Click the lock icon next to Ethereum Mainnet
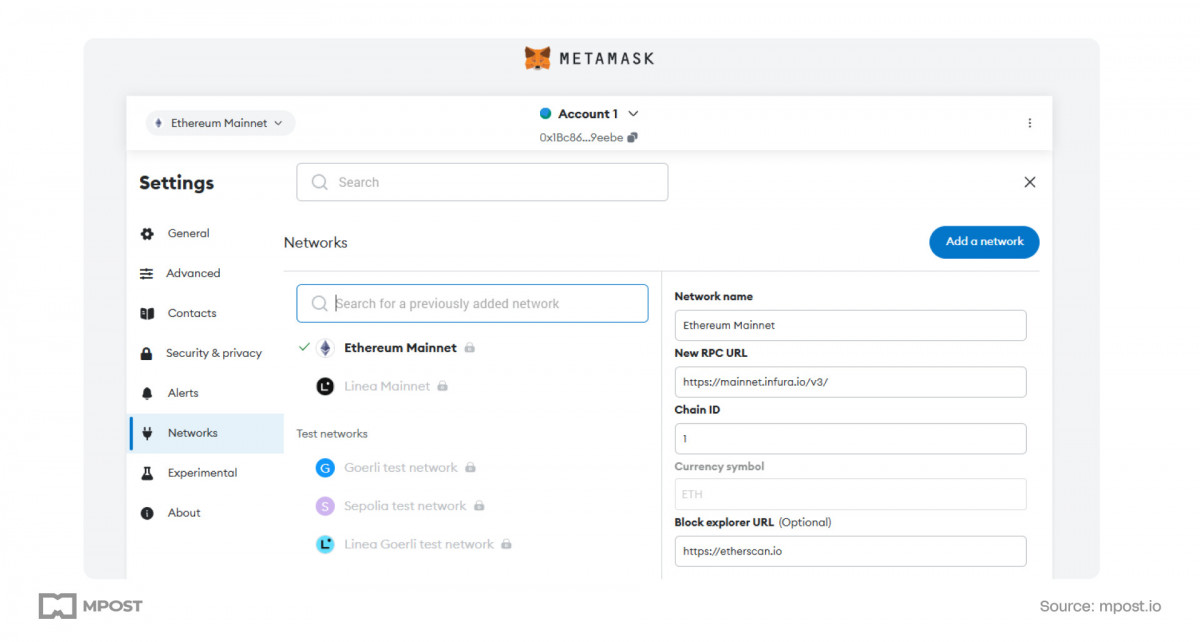Image resolution: width=1200 pixels, height=642 pixels. (x=470, y=348)
